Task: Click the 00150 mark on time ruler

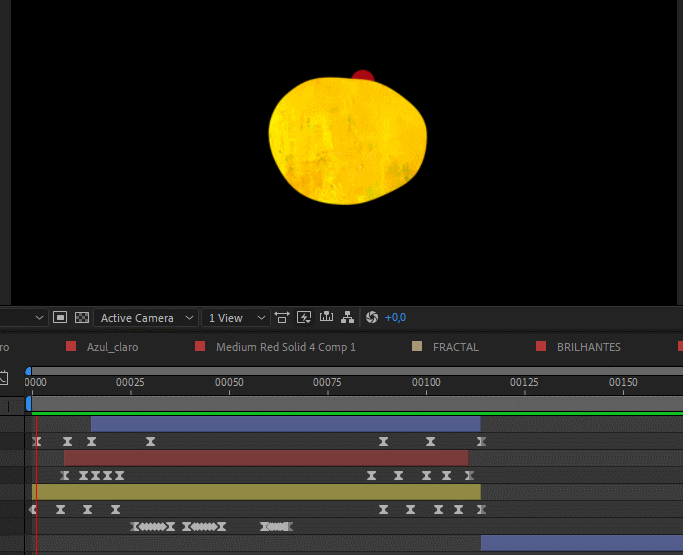Action: (623, 382)
